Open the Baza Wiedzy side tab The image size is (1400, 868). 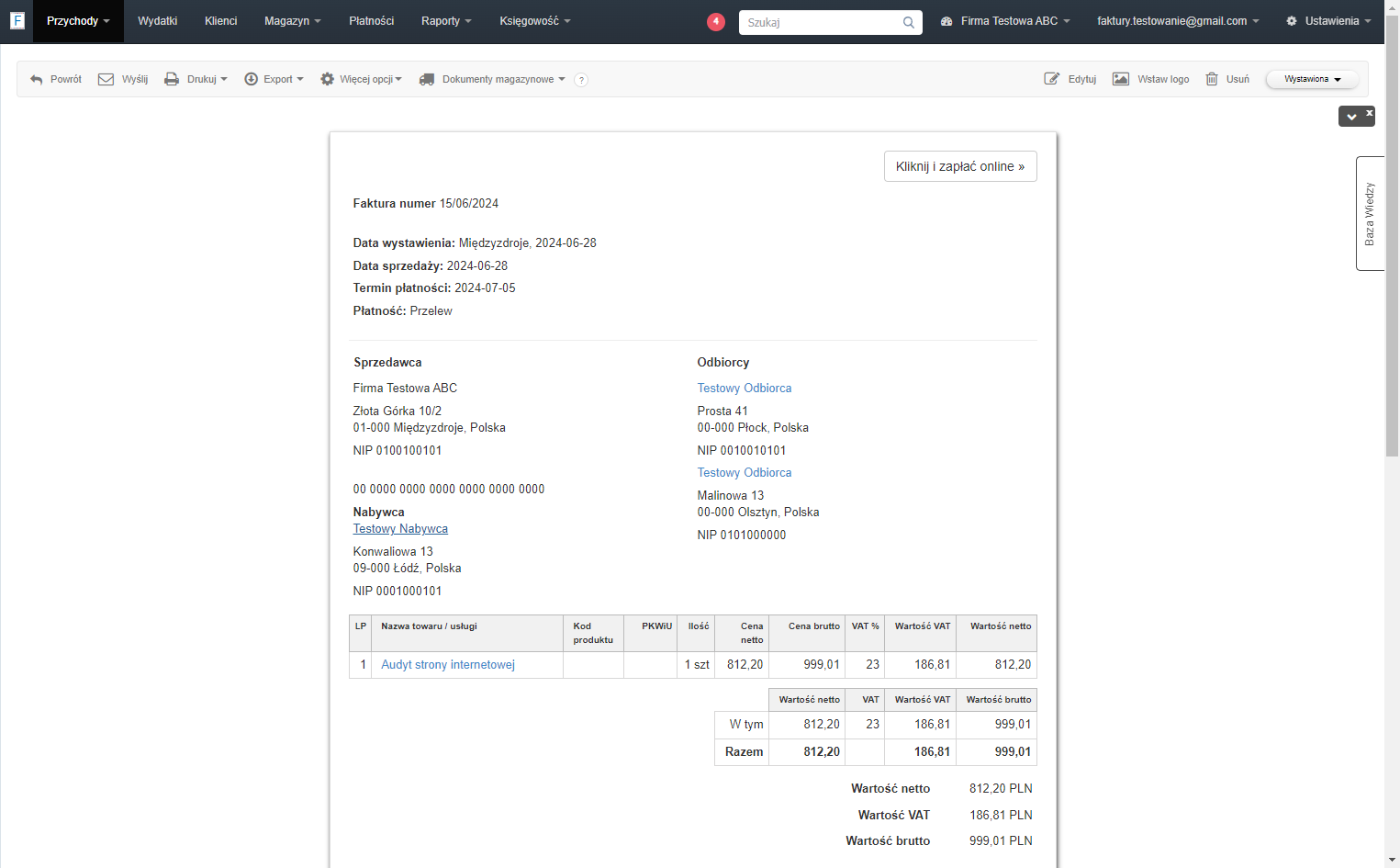pyautogui.click(x=1370, y=214)
